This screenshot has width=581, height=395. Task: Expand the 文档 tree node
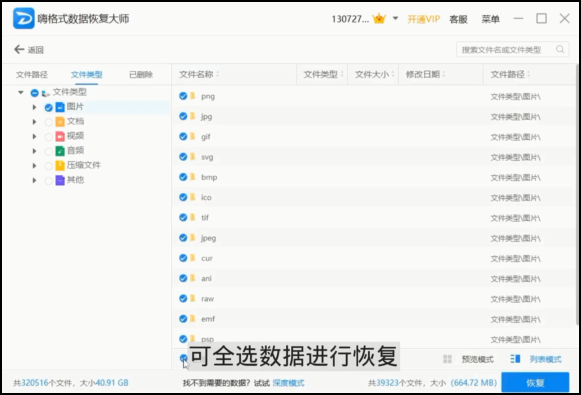34,122
